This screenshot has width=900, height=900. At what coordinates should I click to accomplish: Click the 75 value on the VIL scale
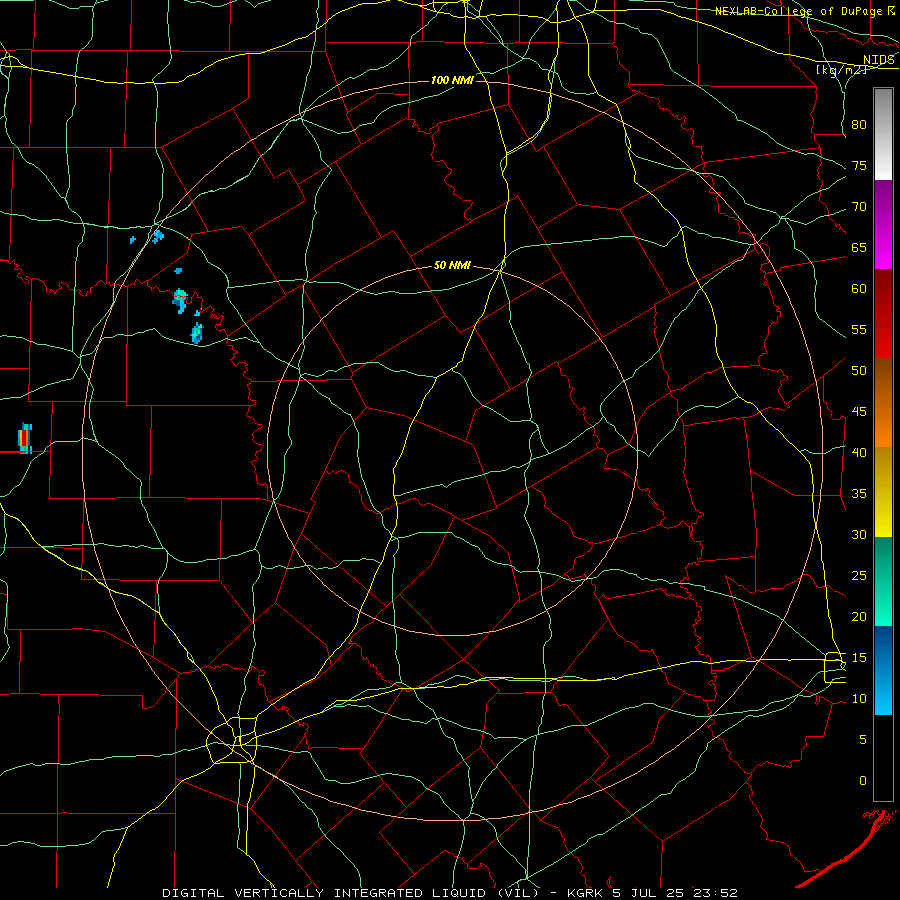(x=859, y=166)
